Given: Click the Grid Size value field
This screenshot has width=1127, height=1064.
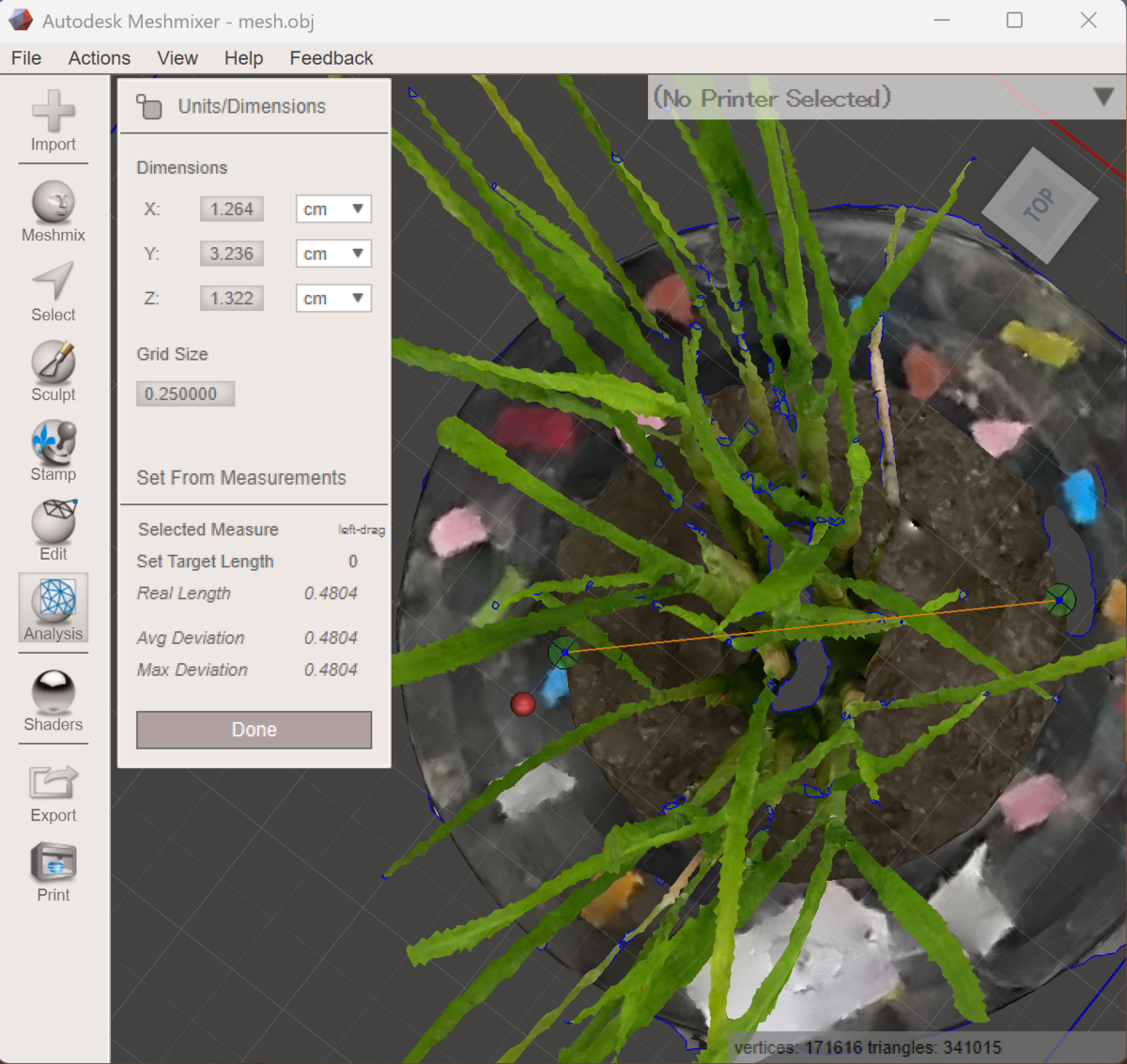Looking at the screenshot, I should click(185, 393).
